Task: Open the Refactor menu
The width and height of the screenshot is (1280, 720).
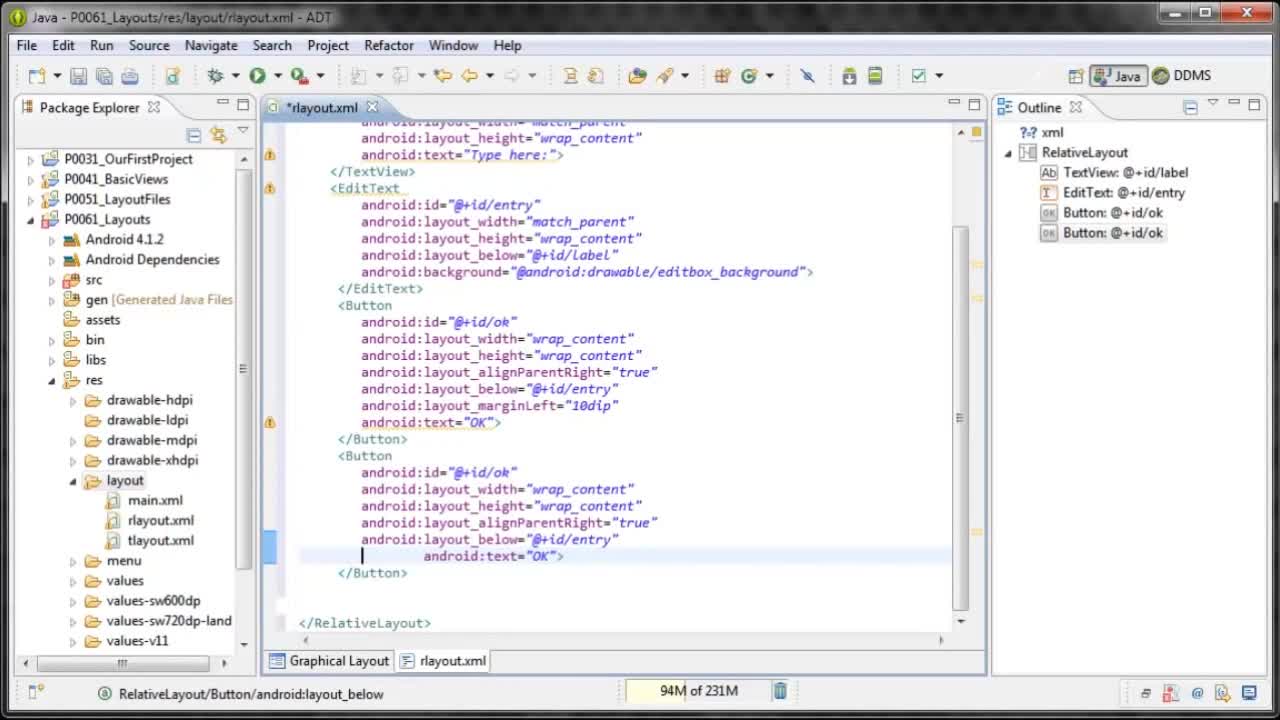Action: tap(389, 45)
